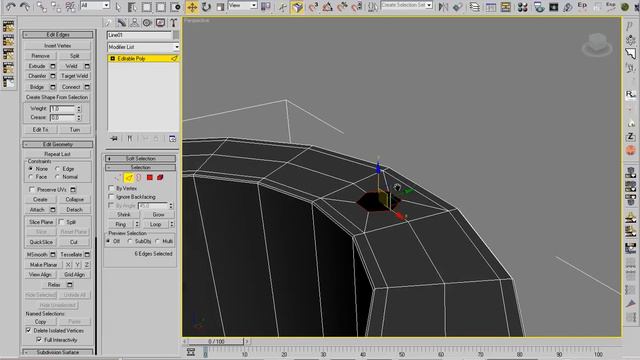Toggle Show End Result icon
The height and width of the screenshot is (360, 640).
click(130, 139)
